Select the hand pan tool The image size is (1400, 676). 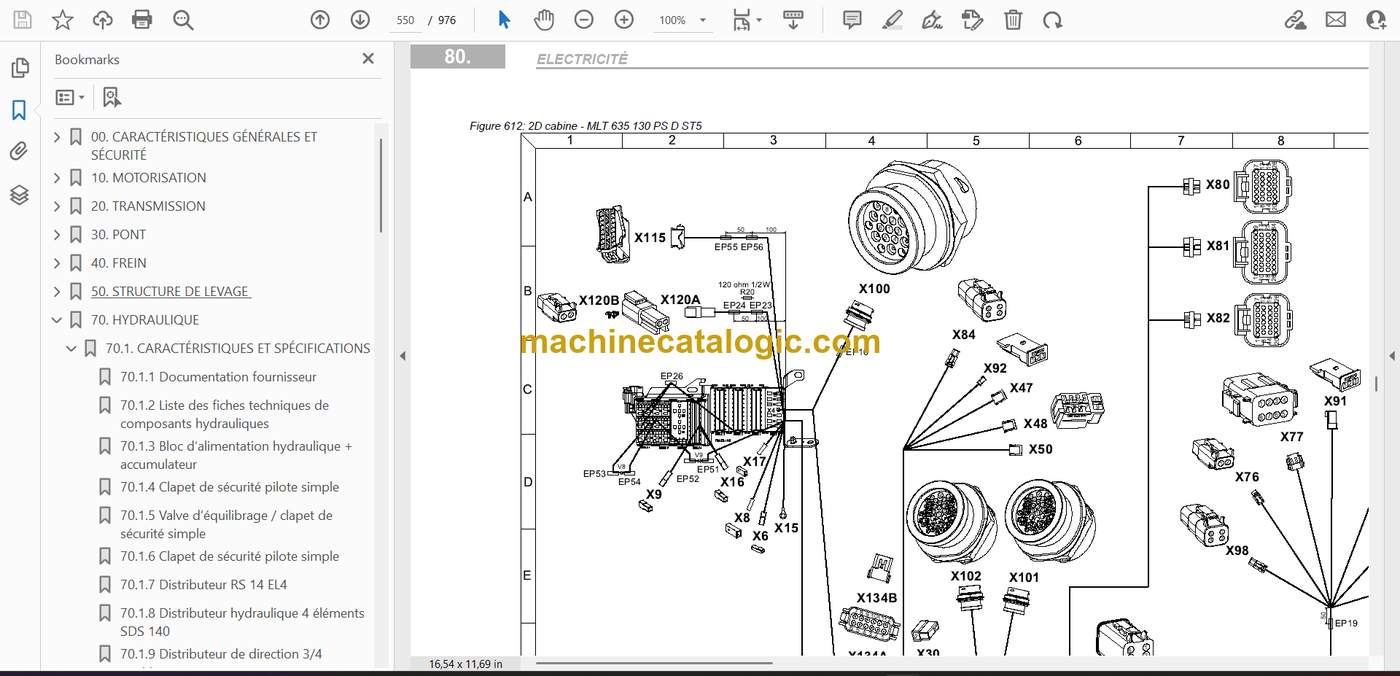click(544, 20)
